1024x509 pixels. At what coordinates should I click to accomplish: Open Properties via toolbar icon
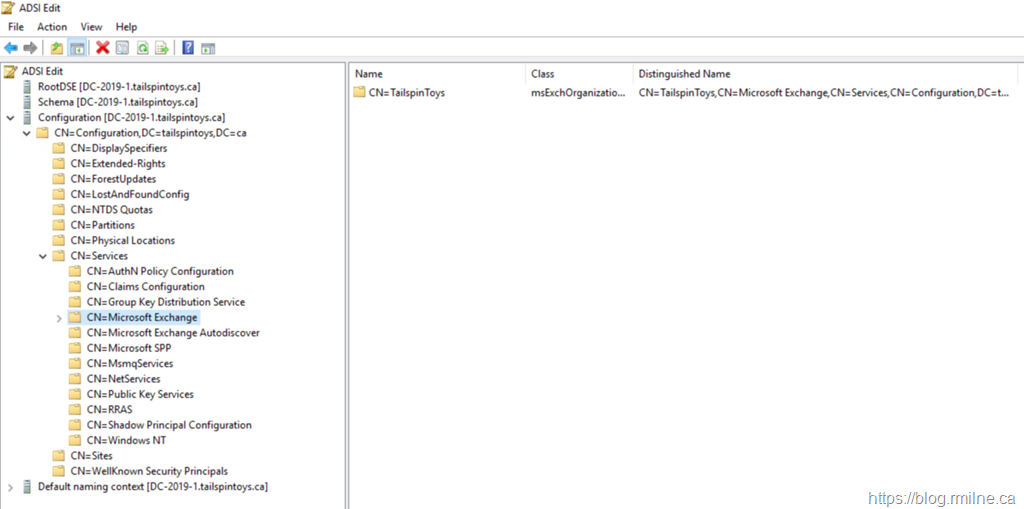[x=122, y=48]
